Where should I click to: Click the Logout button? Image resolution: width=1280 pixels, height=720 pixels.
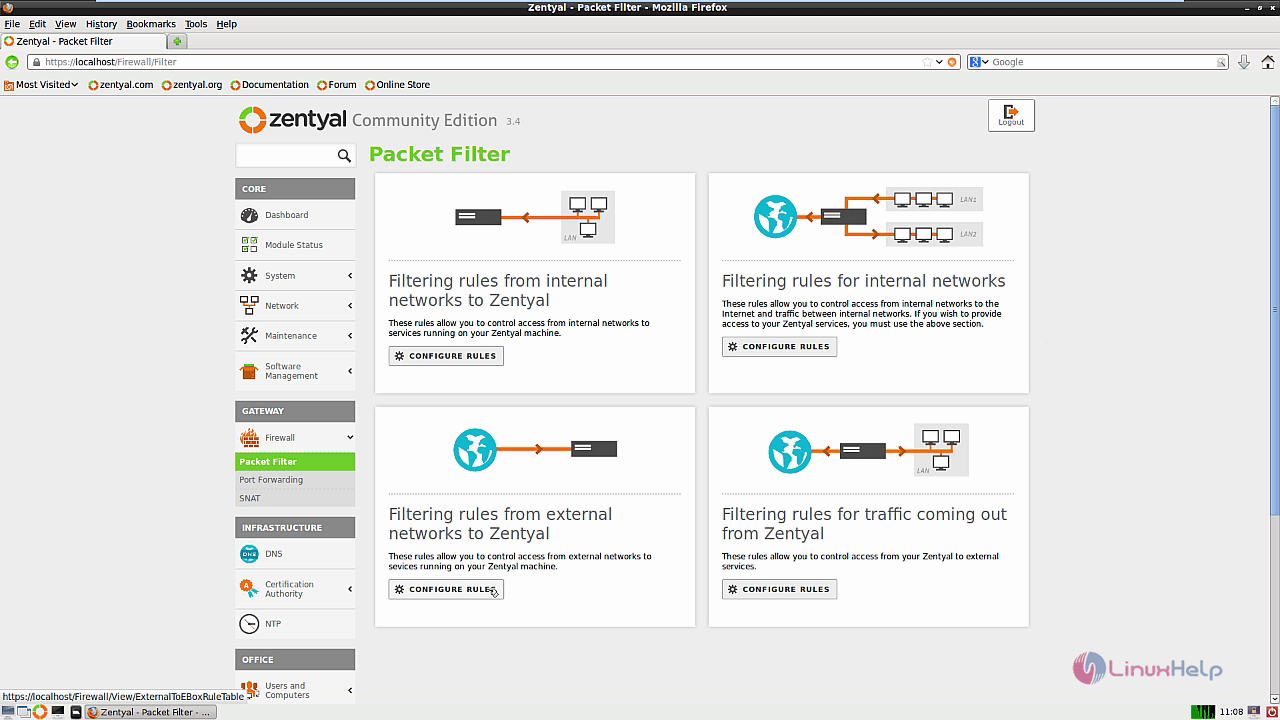pyautogui.click(x=1011, y=115)
